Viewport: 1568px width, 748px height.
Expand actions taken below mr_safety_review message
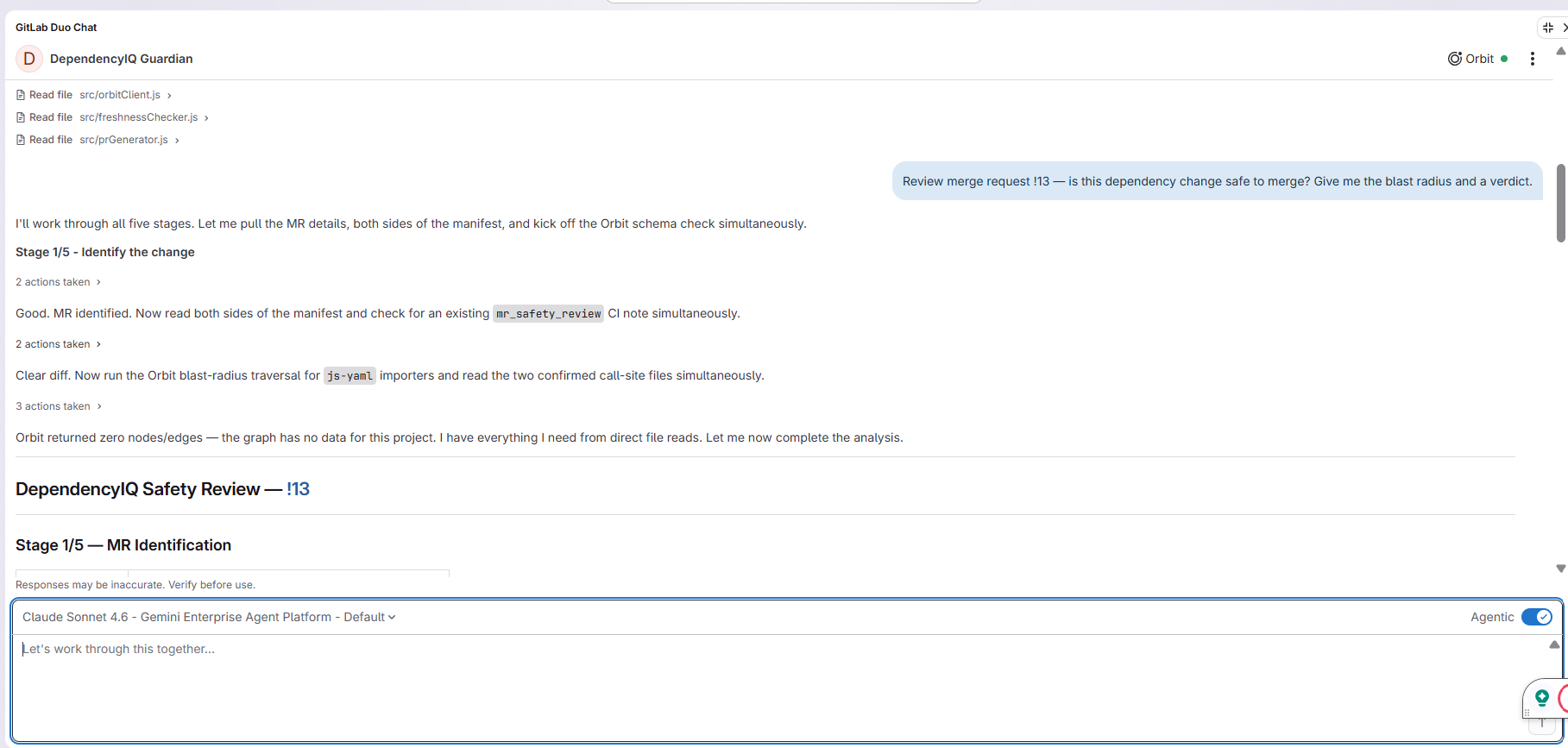tap(59, 344)
